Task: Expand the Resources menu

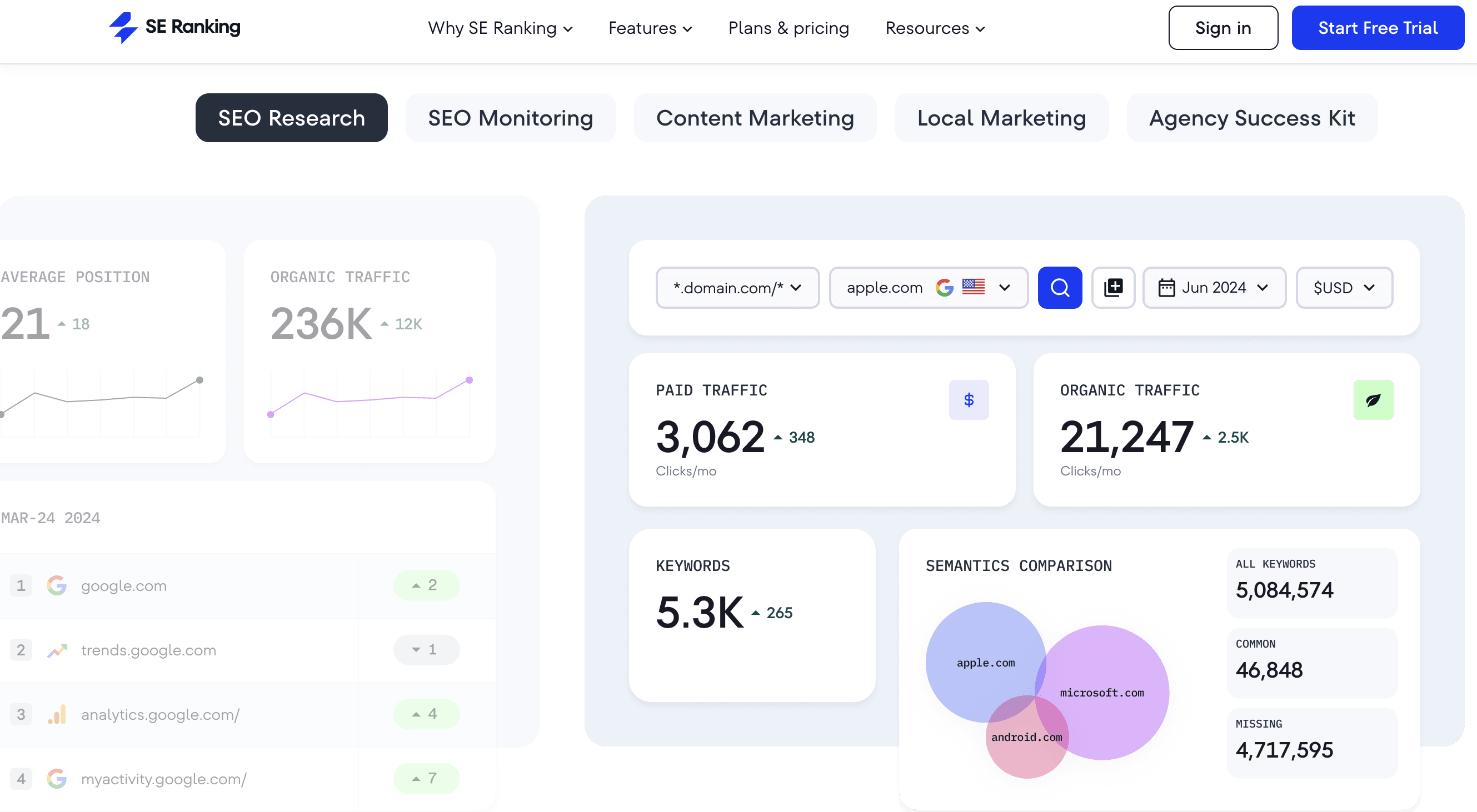Action: (935, 28)
